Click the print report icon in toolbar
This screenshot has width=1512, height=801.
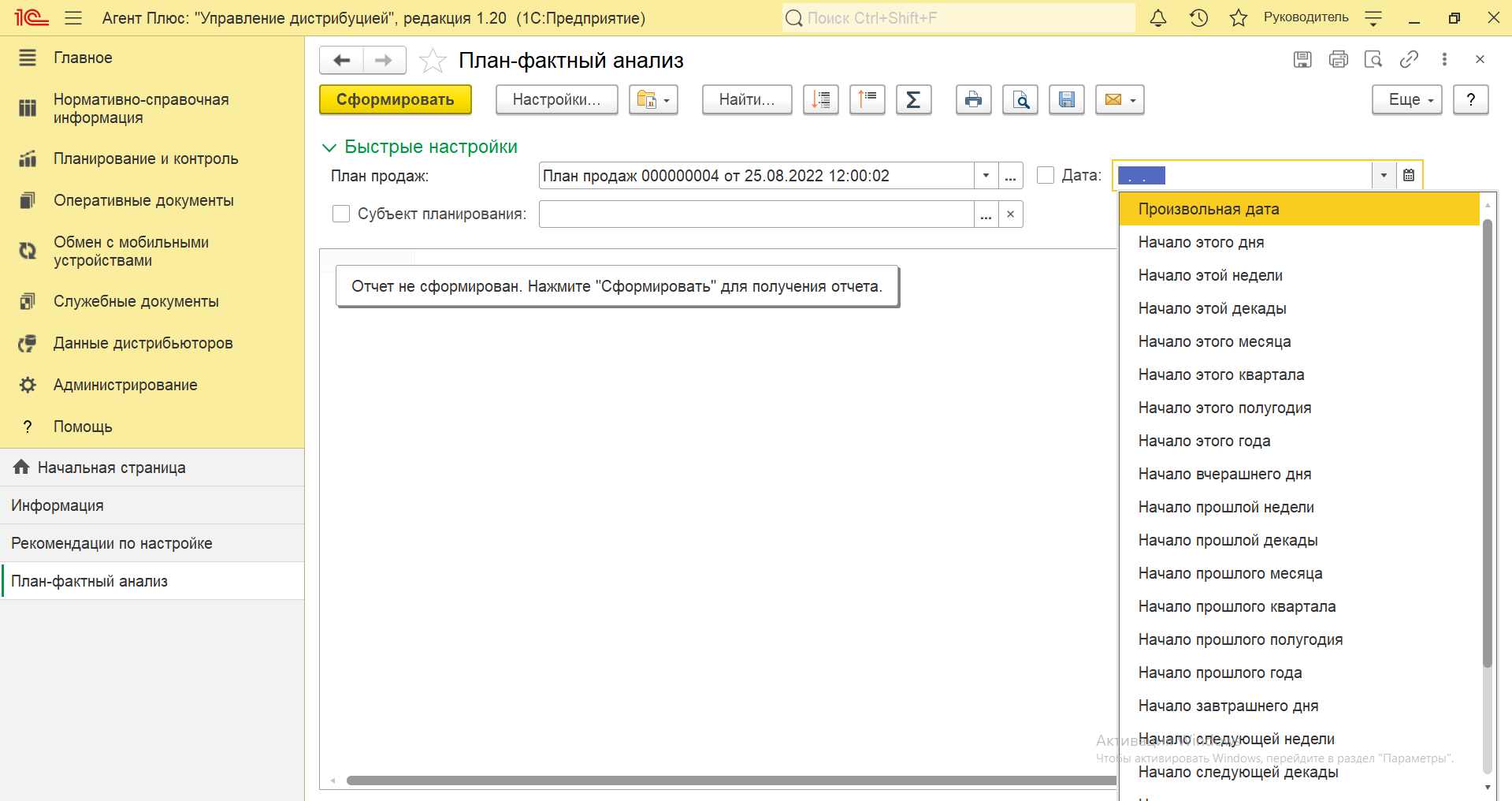[973, 100]
